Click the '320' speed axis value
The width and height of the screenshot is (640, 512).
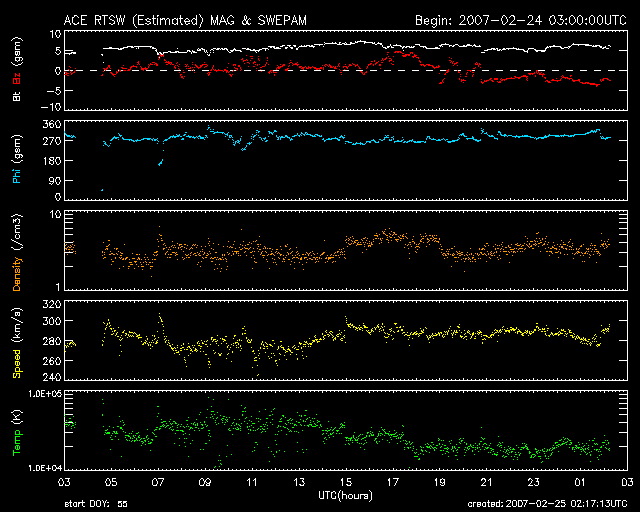click(x=52, y=304)
